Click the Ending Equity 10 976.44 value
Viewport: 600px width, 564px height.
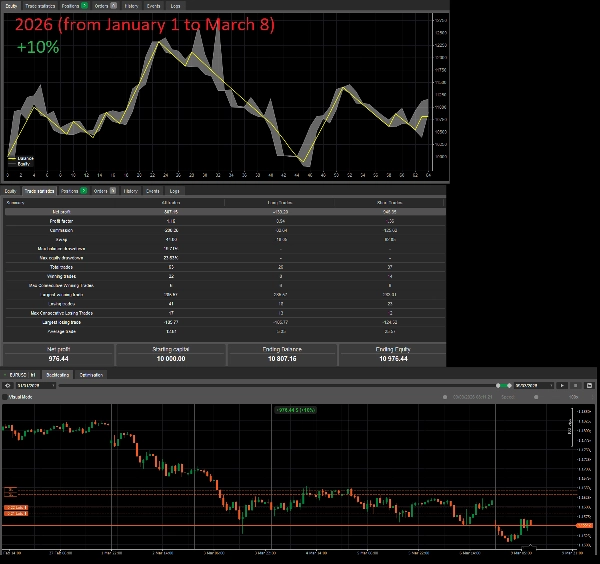393,359
